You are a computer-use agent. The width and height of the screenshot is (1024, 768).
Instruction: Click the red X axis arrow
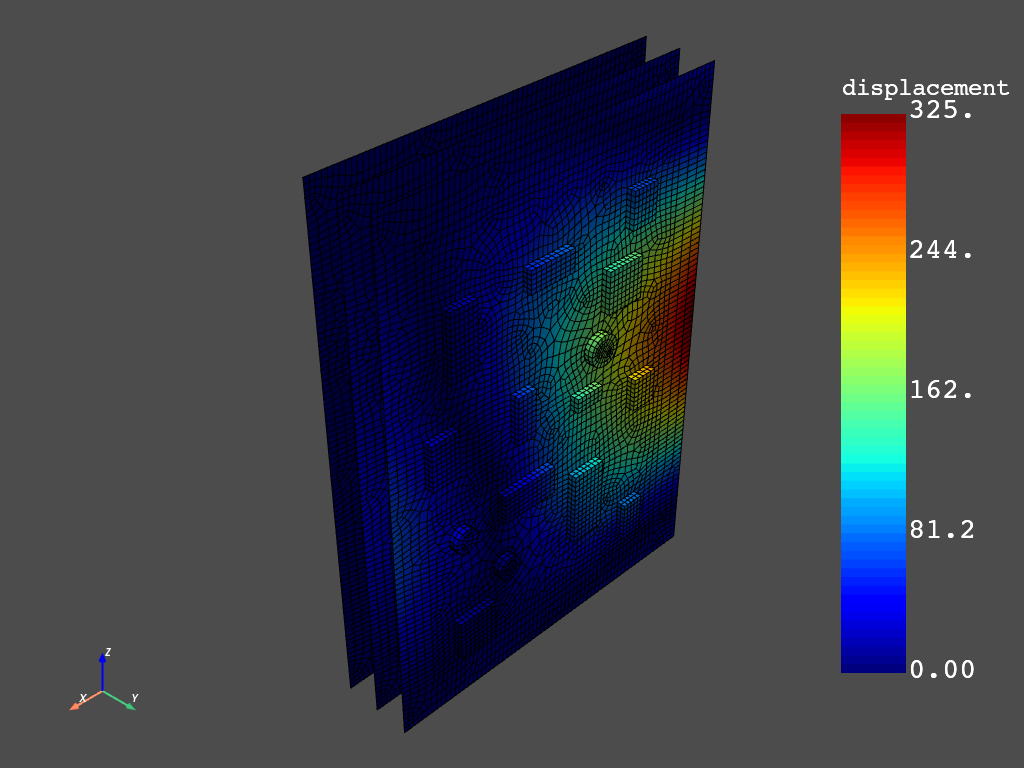[x=76, y=704]
